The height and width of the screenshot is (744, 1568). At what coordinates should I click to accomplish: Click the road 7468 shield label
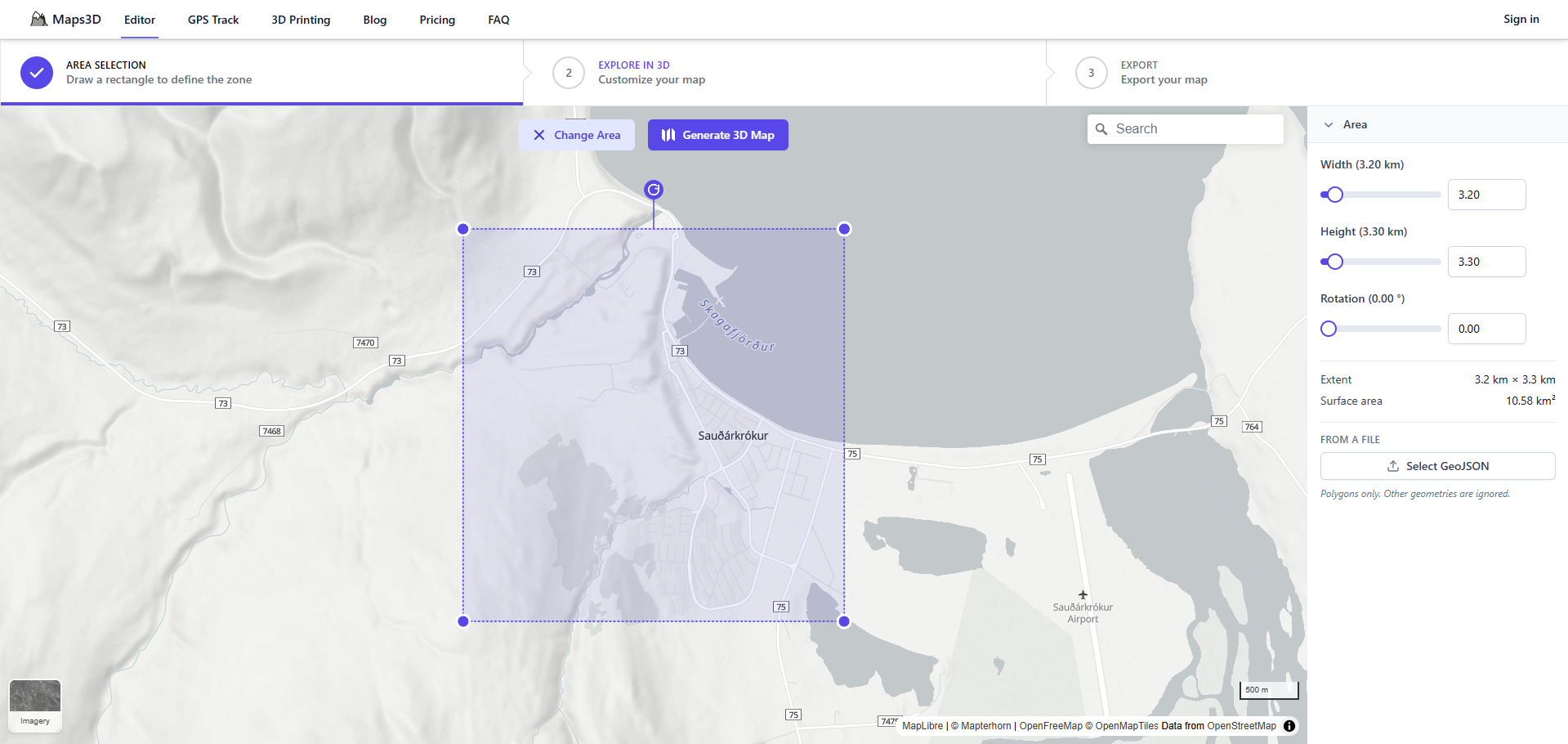pos(272,431)
